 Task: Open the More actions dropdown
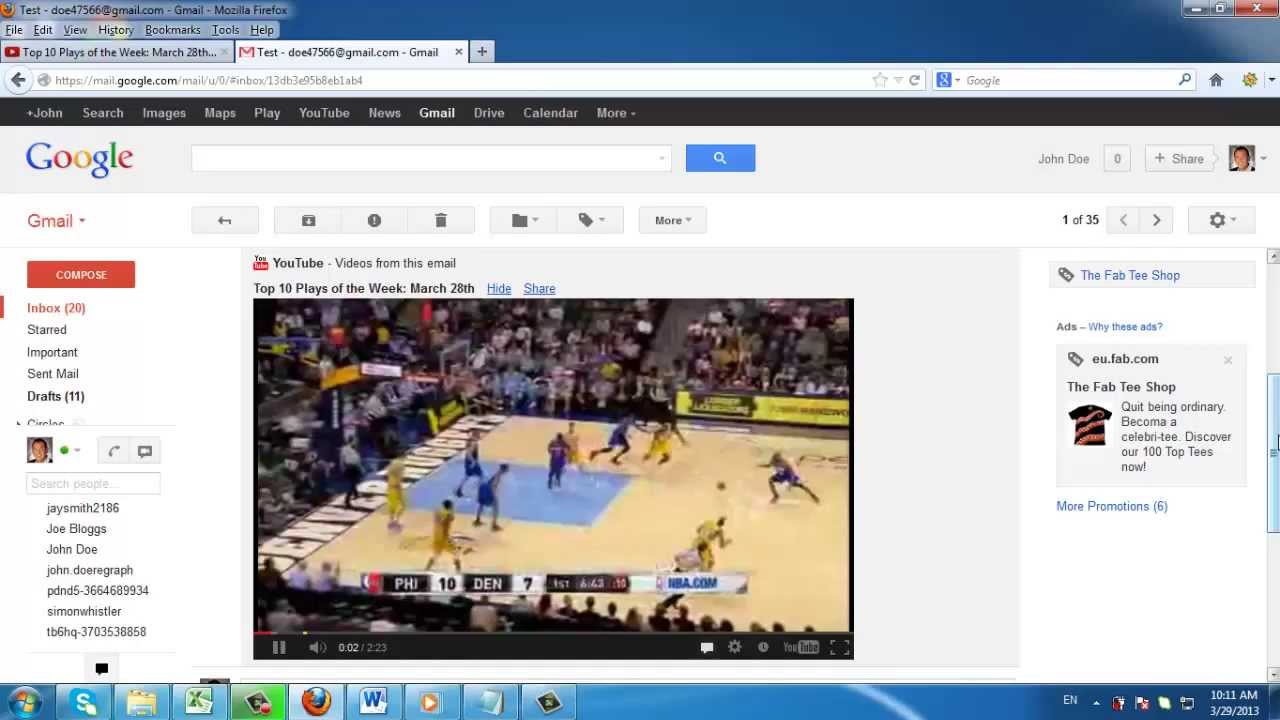point(673,220)
